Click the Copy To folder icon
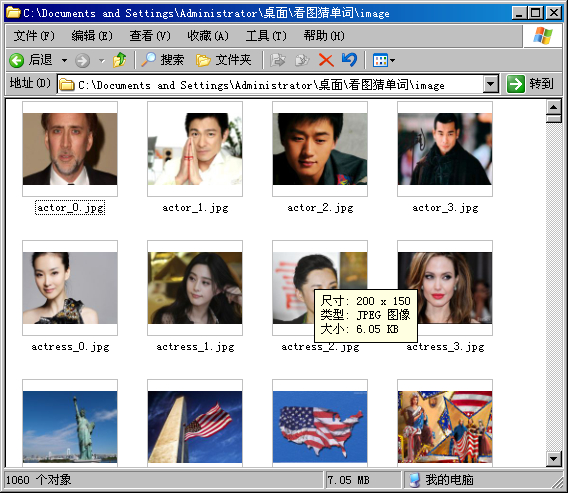This screenshot has width=568, height=493. click(x=302, y=60)
